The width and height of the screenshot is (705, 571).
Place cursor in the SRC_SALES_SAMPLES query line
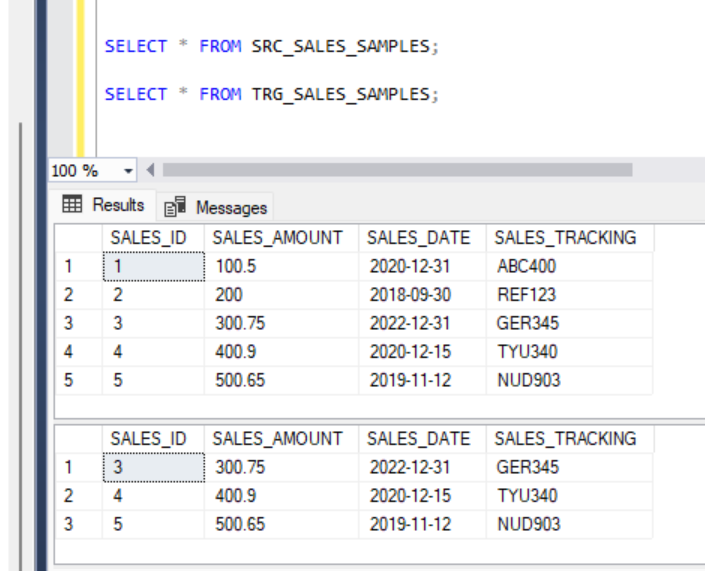(272, 47)
